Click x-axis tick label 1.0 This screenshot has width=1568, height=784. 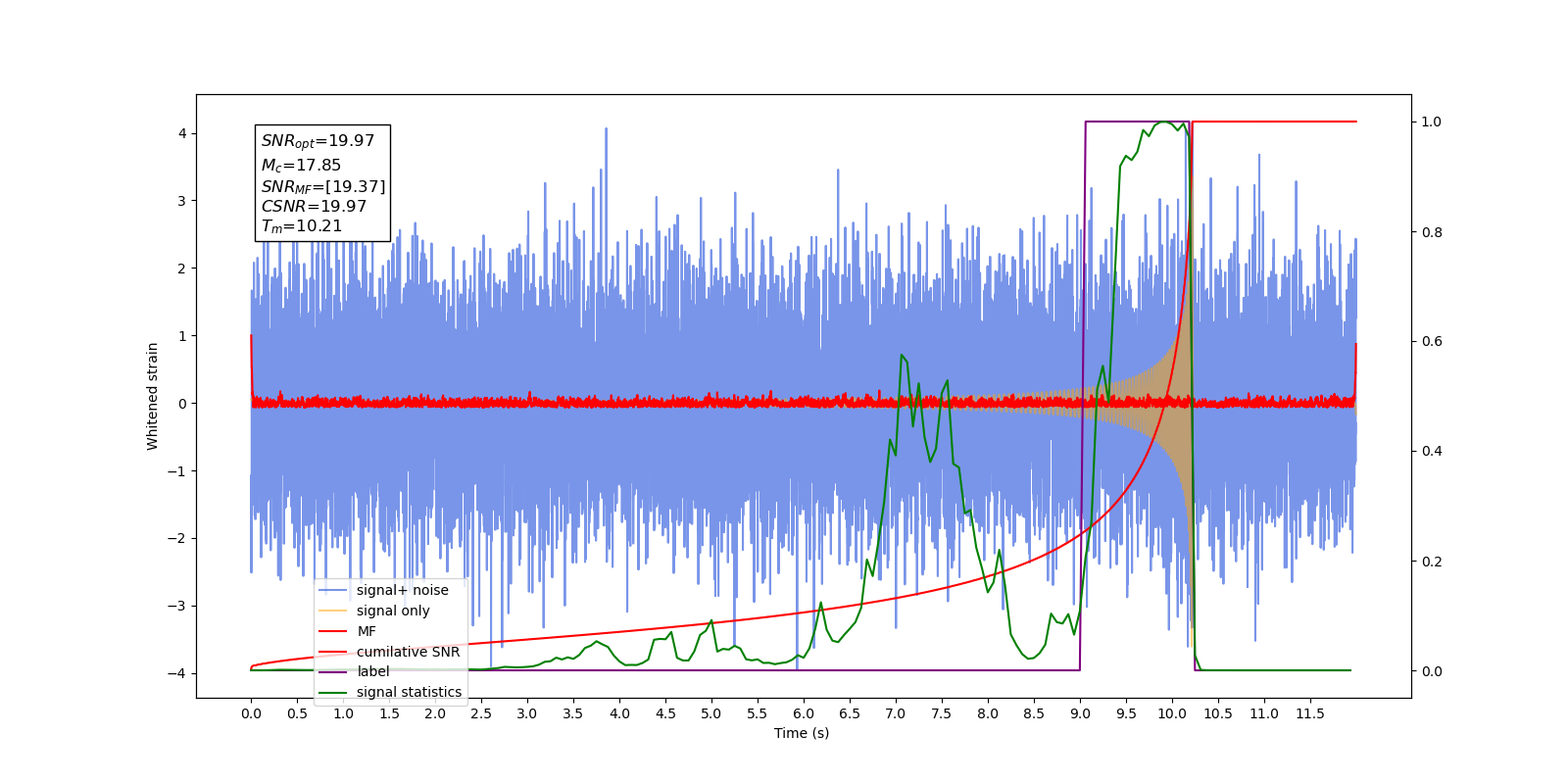click(x=343, y=713)
